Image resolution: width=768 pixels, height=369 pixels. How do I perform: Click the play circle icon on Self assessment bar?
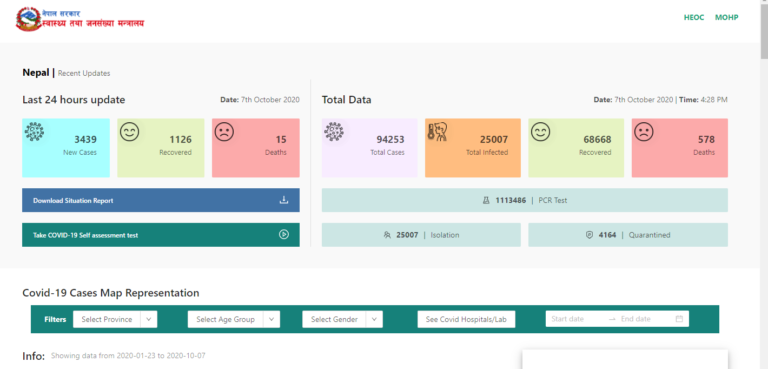point(284,235)
